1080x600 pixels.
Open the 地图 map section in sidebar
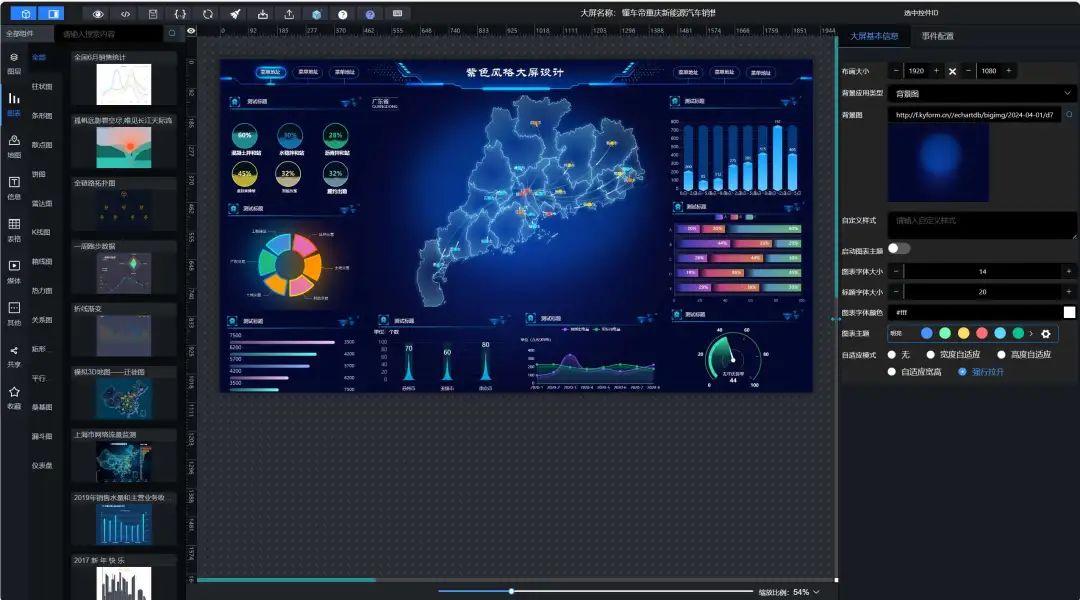click(x=14, y=145)
